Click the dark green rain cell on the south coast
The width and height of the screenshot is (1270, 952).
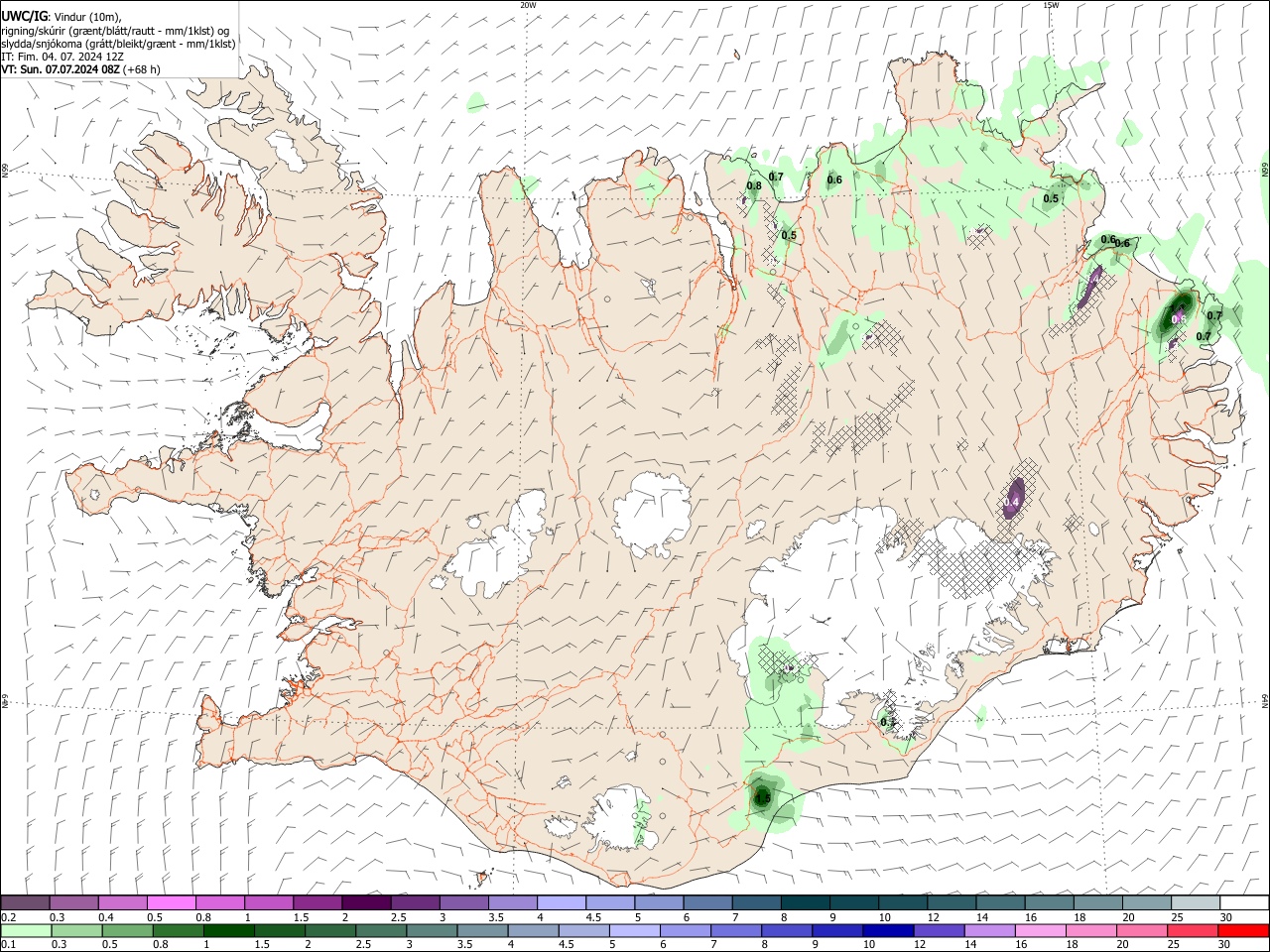762,796
